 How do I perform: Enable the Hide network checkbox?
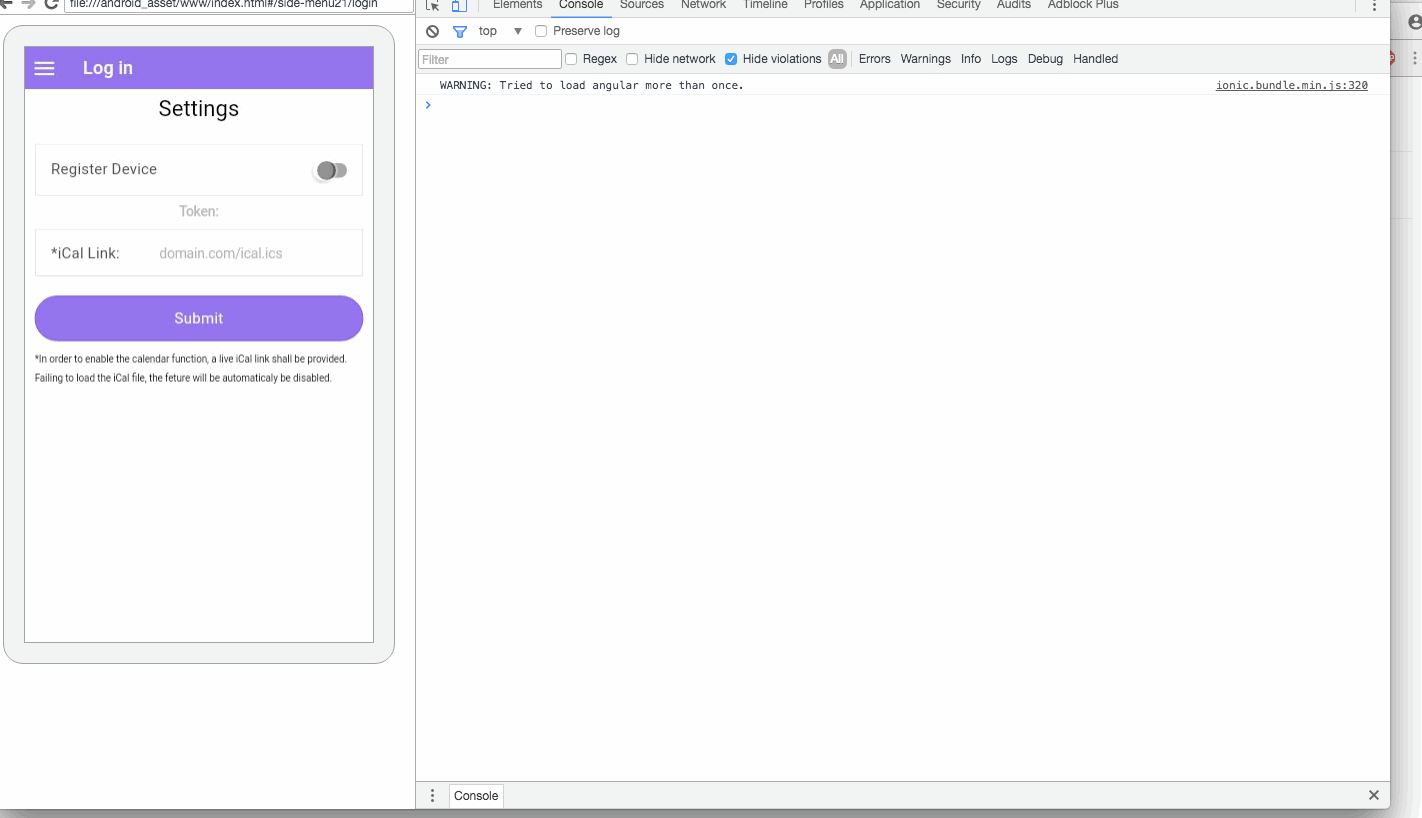click(632, 59)
